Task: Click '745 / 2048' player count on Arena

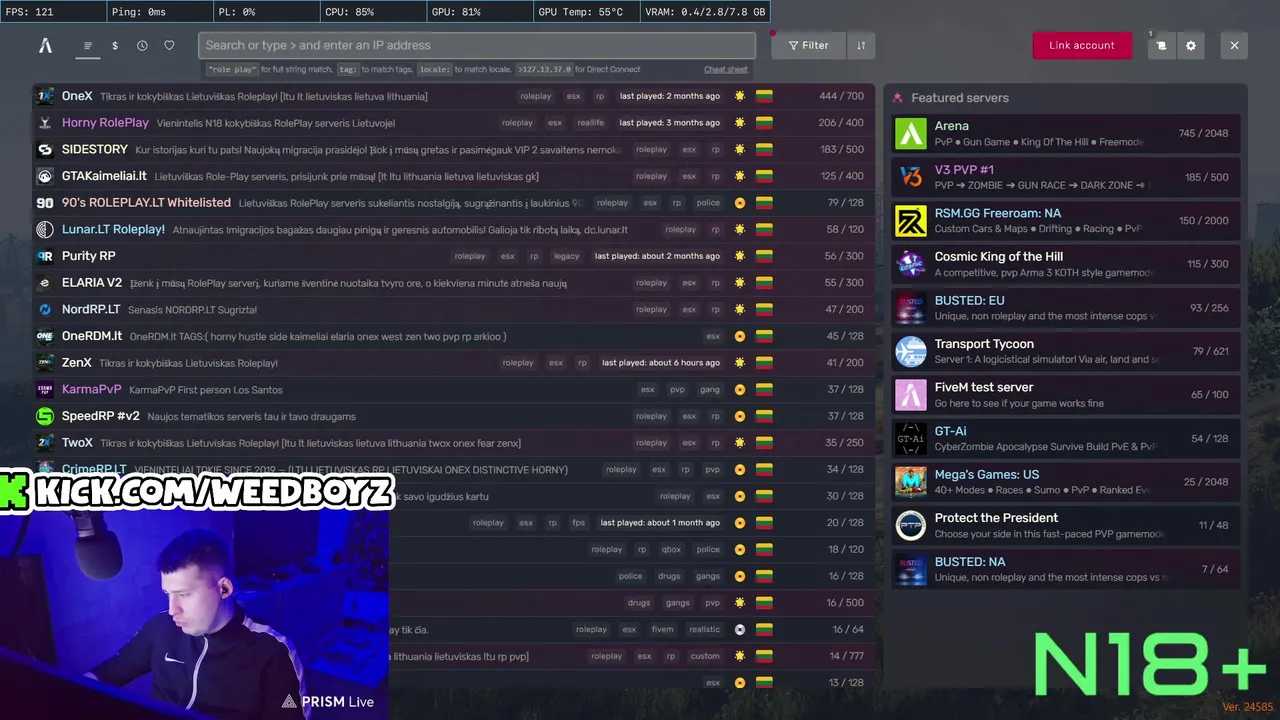Action: pyautogui.click(x=1203, y=133)
